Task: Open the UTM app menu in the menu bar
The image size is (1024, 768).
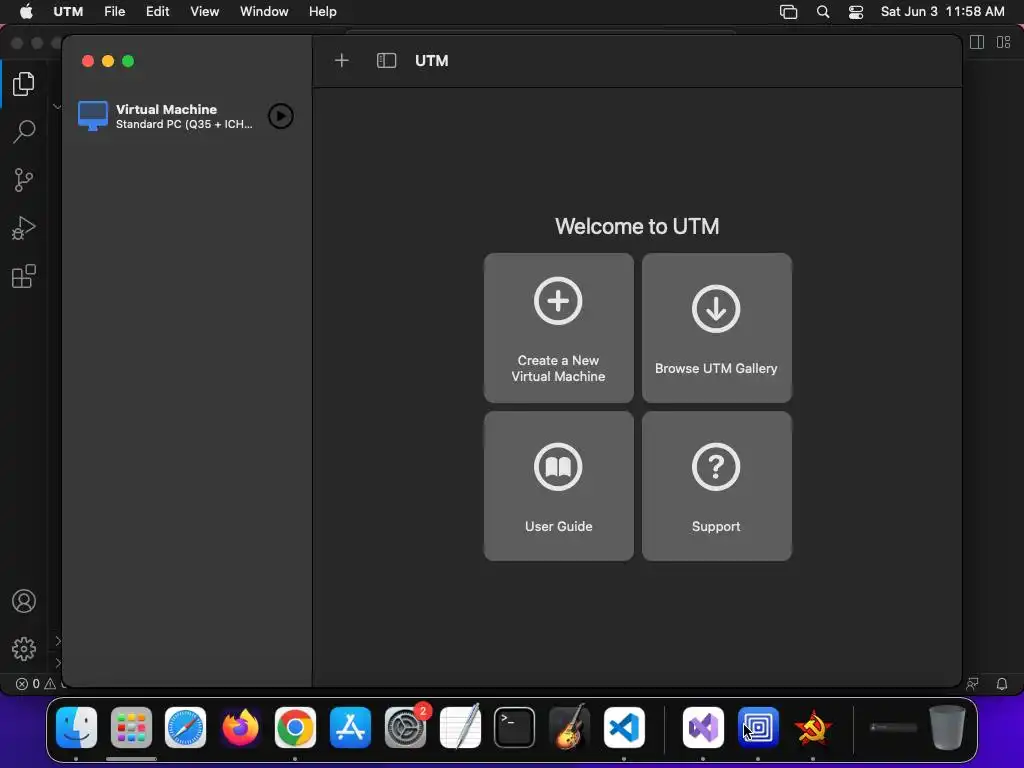Action: point(68,12)
